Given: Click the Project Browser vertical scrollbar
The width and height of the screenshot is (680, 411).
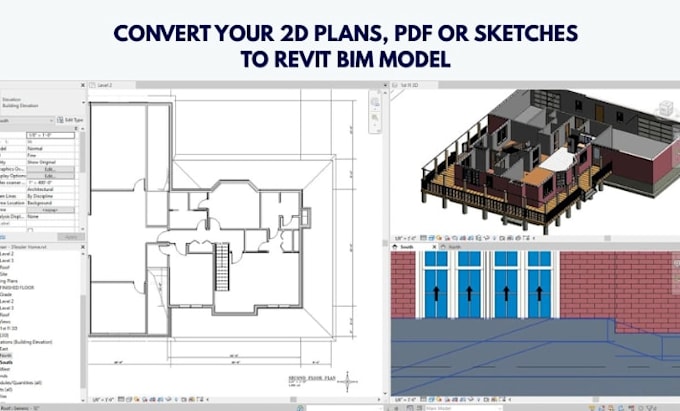Looking at the screenshot, I should (x=83, y=342).
